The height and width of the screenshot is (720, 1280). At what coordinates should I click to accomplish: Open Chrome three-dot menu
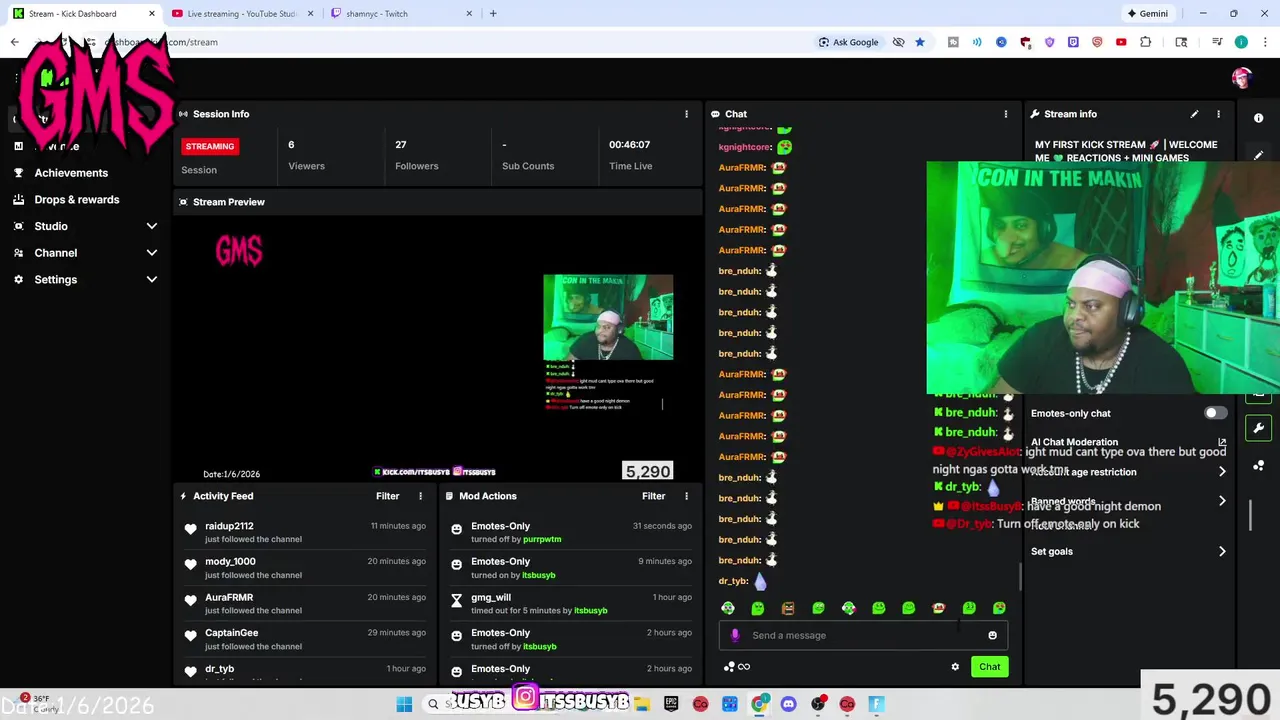click(x=1264, y=42)
